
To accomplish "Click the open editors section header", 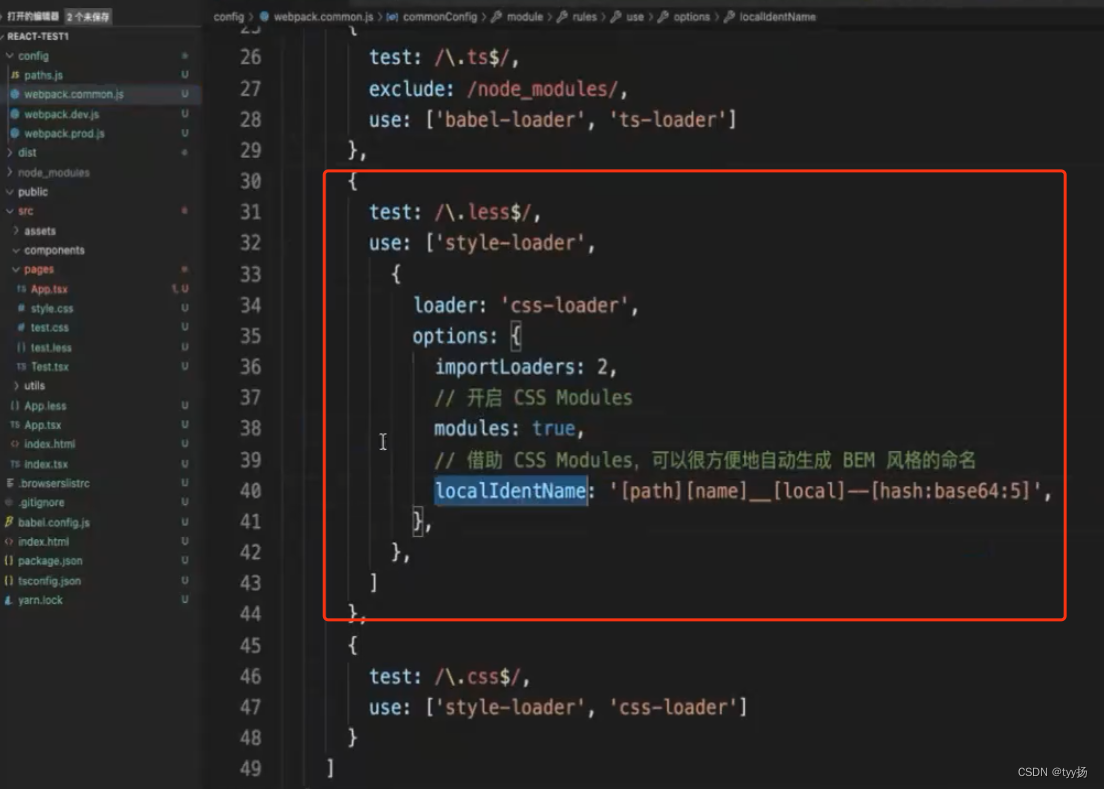I will click(32, 15).
